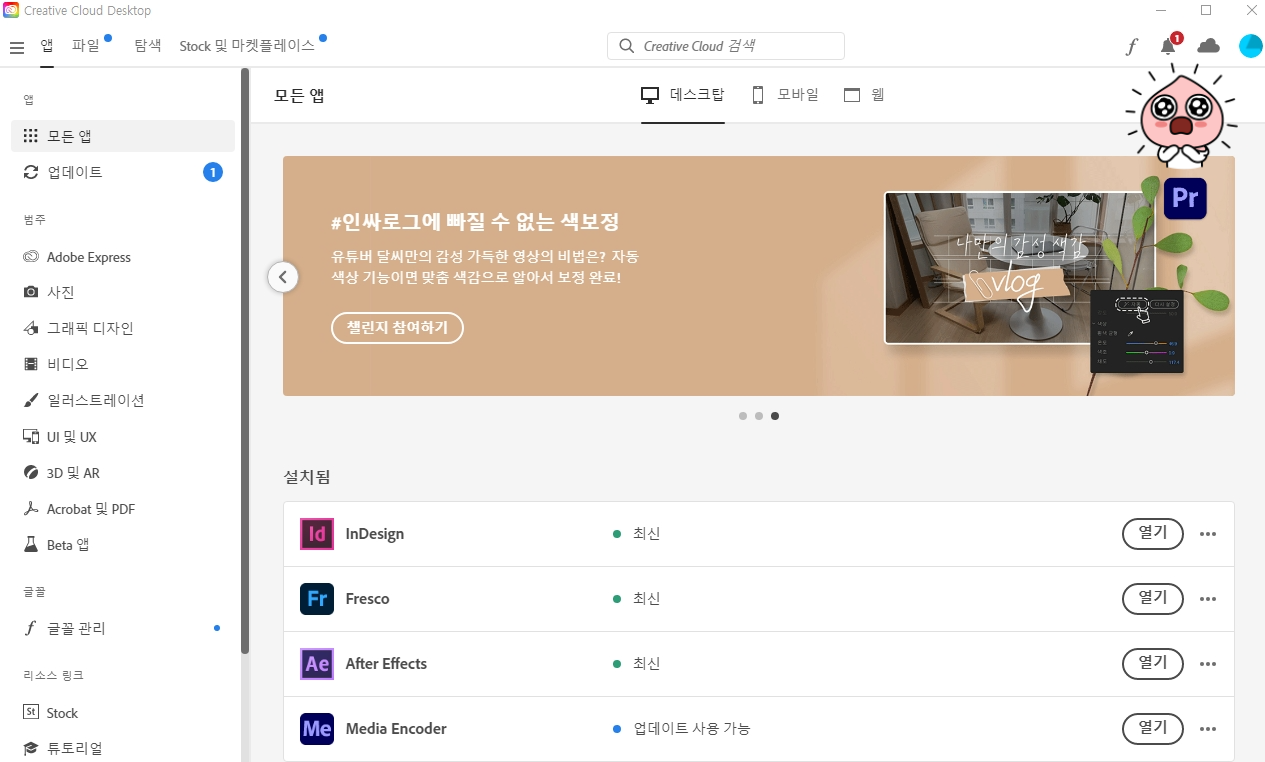Go to previous banner slide arrow
This screenshot has width=1265, height=762.
point(283,277)
